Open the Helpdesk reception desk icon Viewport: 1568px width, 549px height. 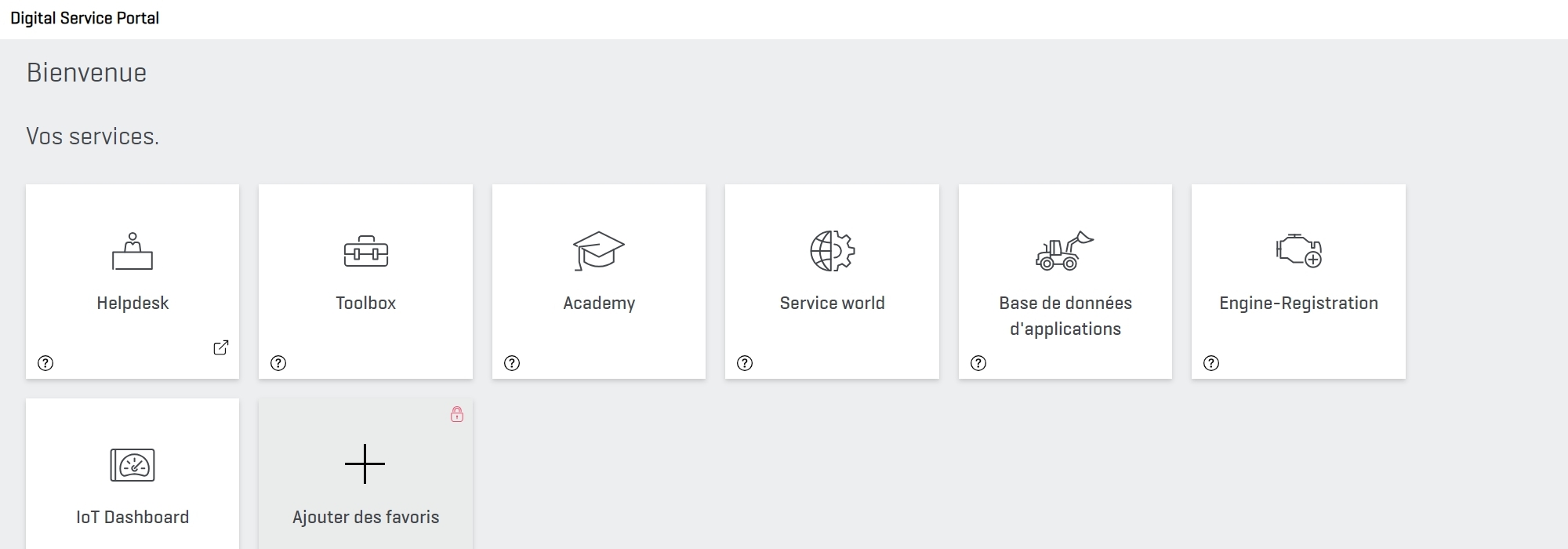[132, 251]
